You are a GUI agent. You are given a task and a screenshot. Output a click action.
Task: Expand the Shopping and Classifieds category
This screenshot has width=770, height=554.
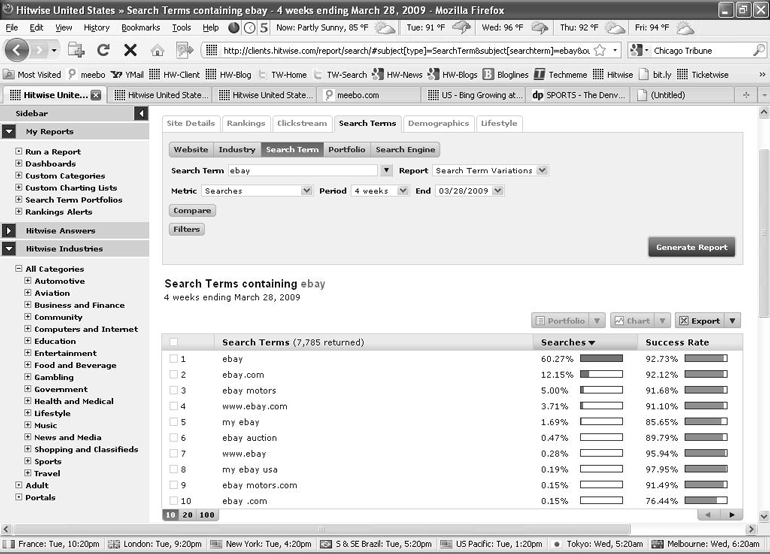[28, 449]
